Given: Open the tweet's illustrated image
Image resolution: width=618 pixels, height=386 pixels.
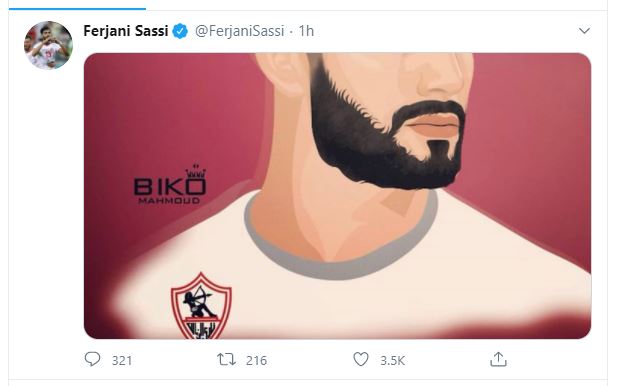Looking at the screenshot, I should coord(337,196).
